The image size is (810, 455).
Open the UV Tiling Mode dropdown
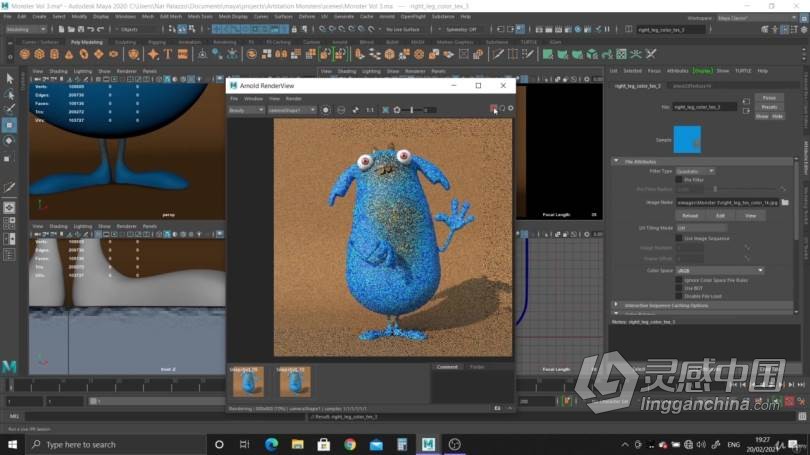tap(702, 228)
